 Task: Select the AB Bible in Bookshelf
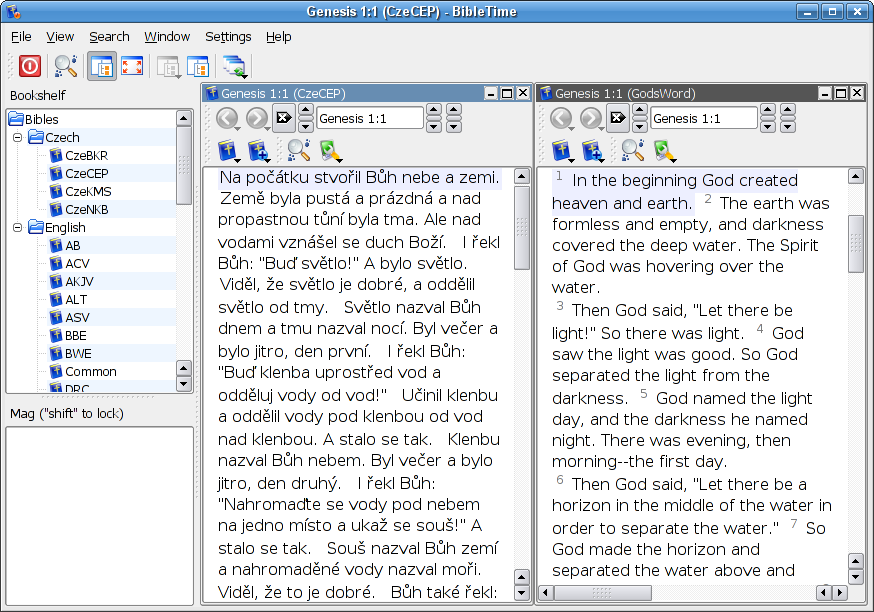(65, 245)
